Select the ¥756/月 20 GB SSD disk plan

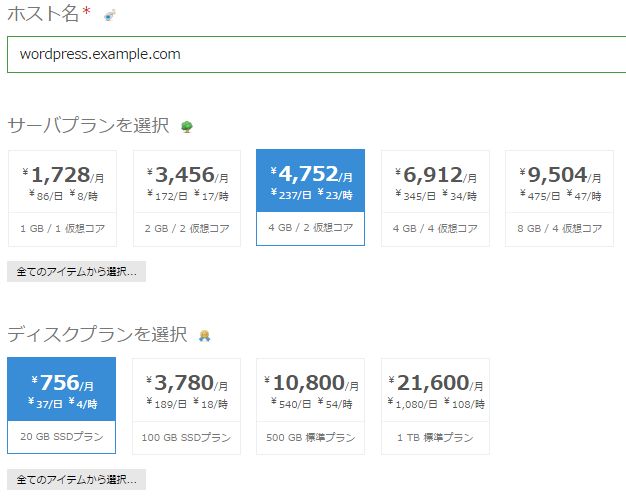click(62, 405)
